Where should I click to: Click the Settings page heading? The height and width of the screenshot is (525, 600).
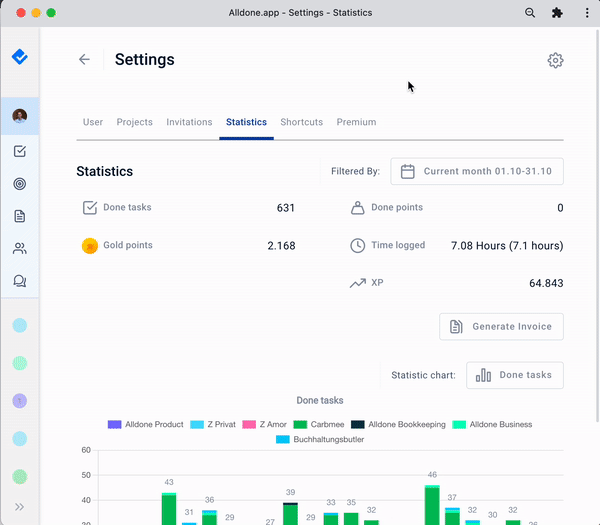[x=145, y=59]
